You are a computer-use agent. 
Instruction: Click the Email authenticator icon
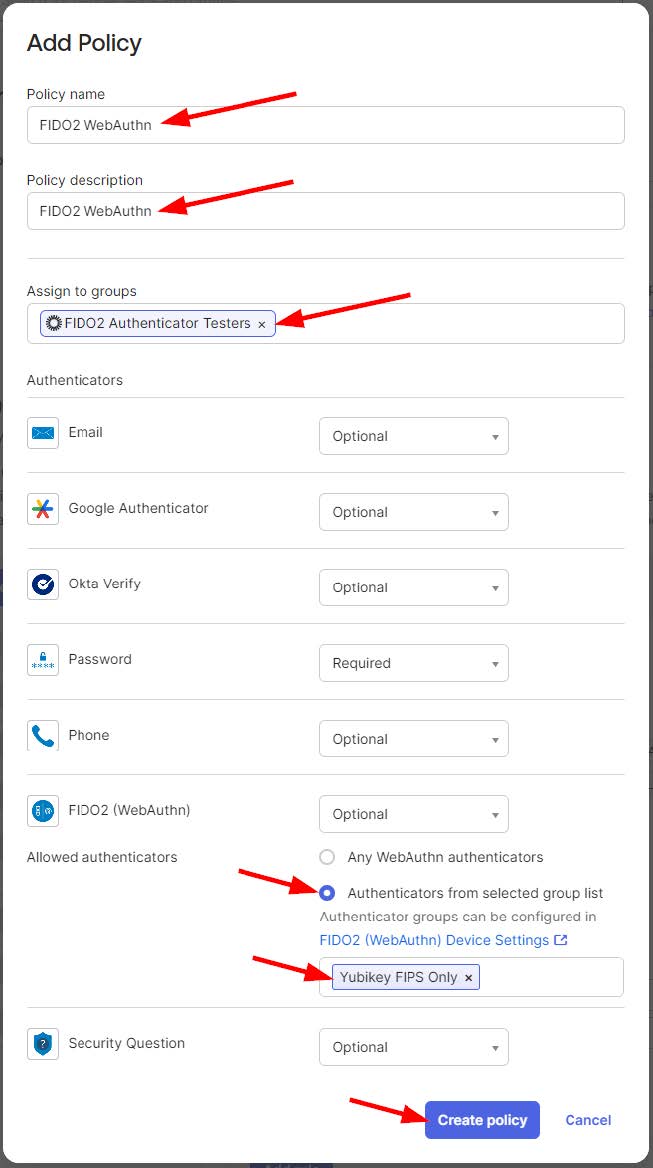click(43, 433)
